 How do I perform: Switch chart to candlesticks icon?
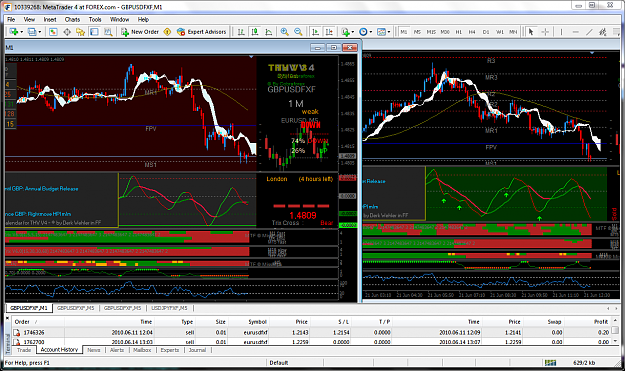click(x=255, y=32)
